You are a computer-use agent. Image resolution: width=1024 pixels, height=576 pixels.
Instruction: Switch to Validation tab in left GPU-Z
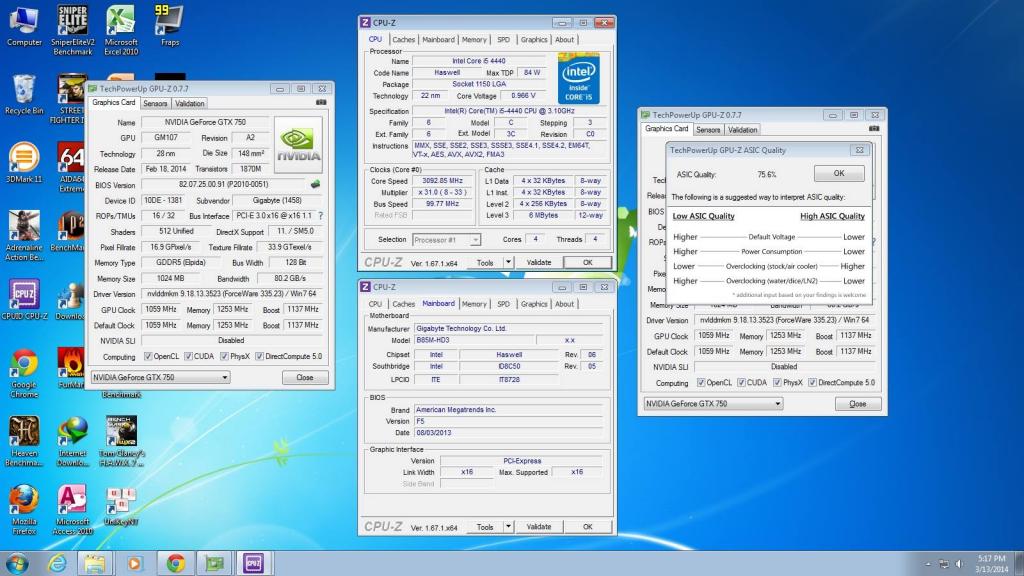point(189,103)
